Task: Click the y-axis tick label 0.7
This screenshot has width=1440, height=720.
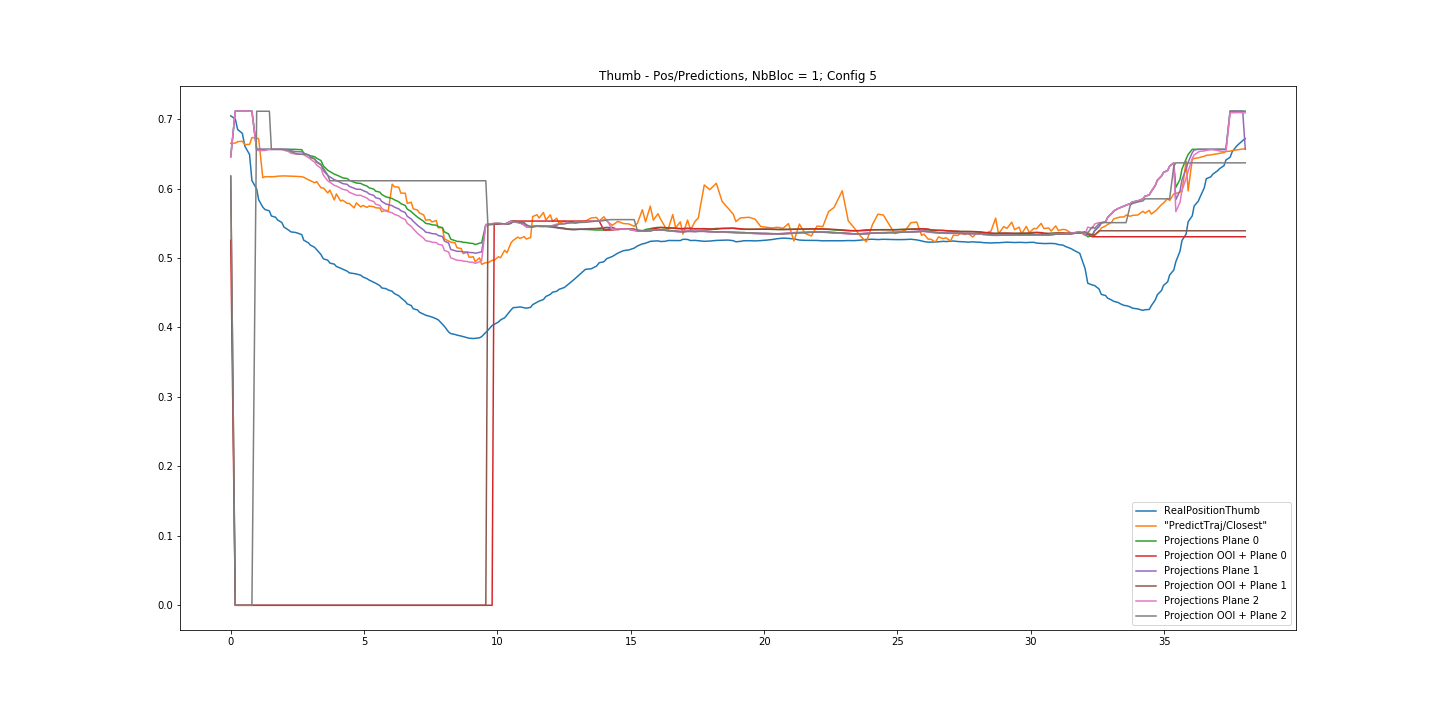Action: [x=162, y=119]
